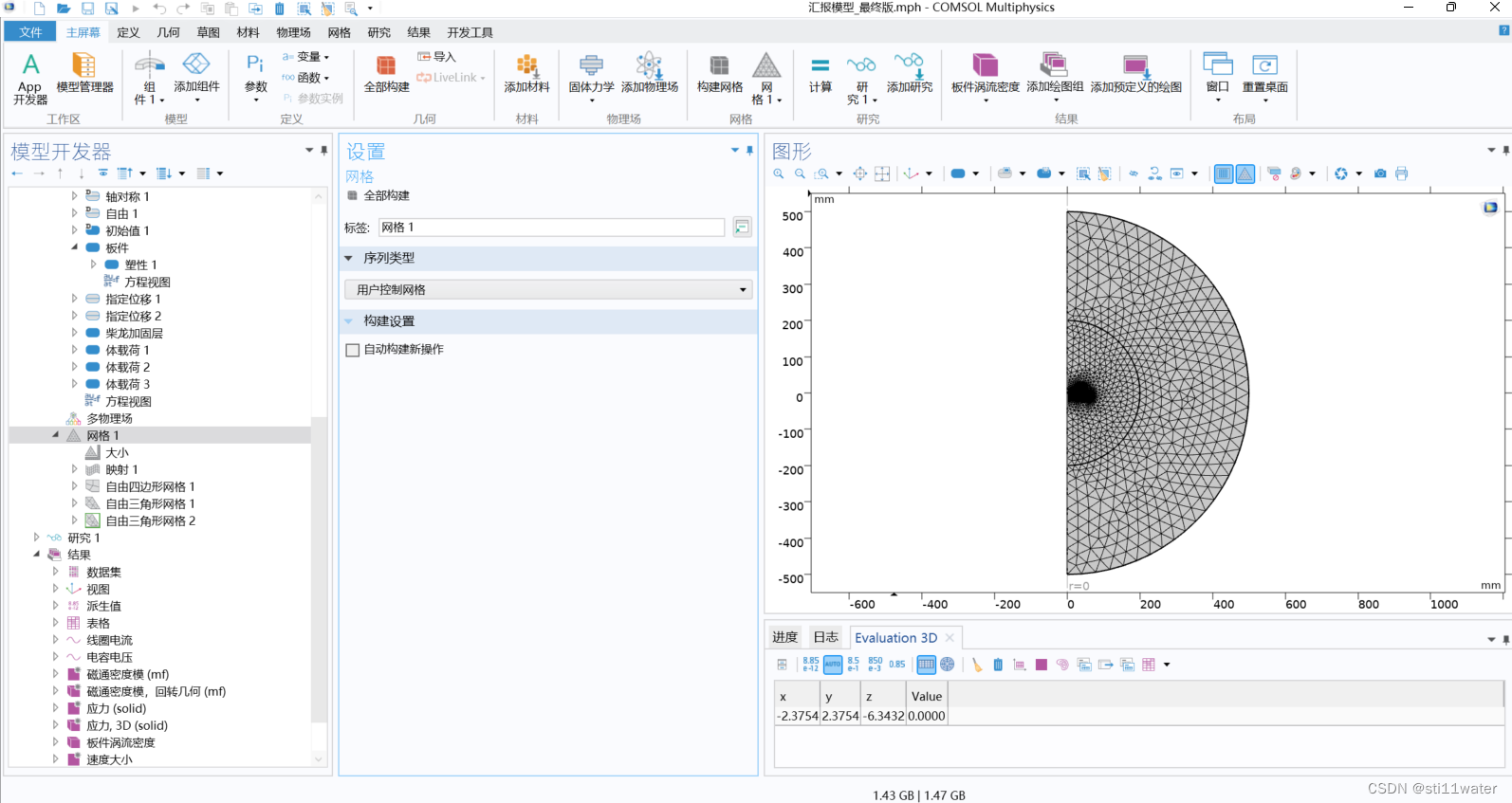Click the 8.85e-12 full precision icon
The width and height of the screenshot is (1512, 803).
pyautogui.click(x=811, y=665)
